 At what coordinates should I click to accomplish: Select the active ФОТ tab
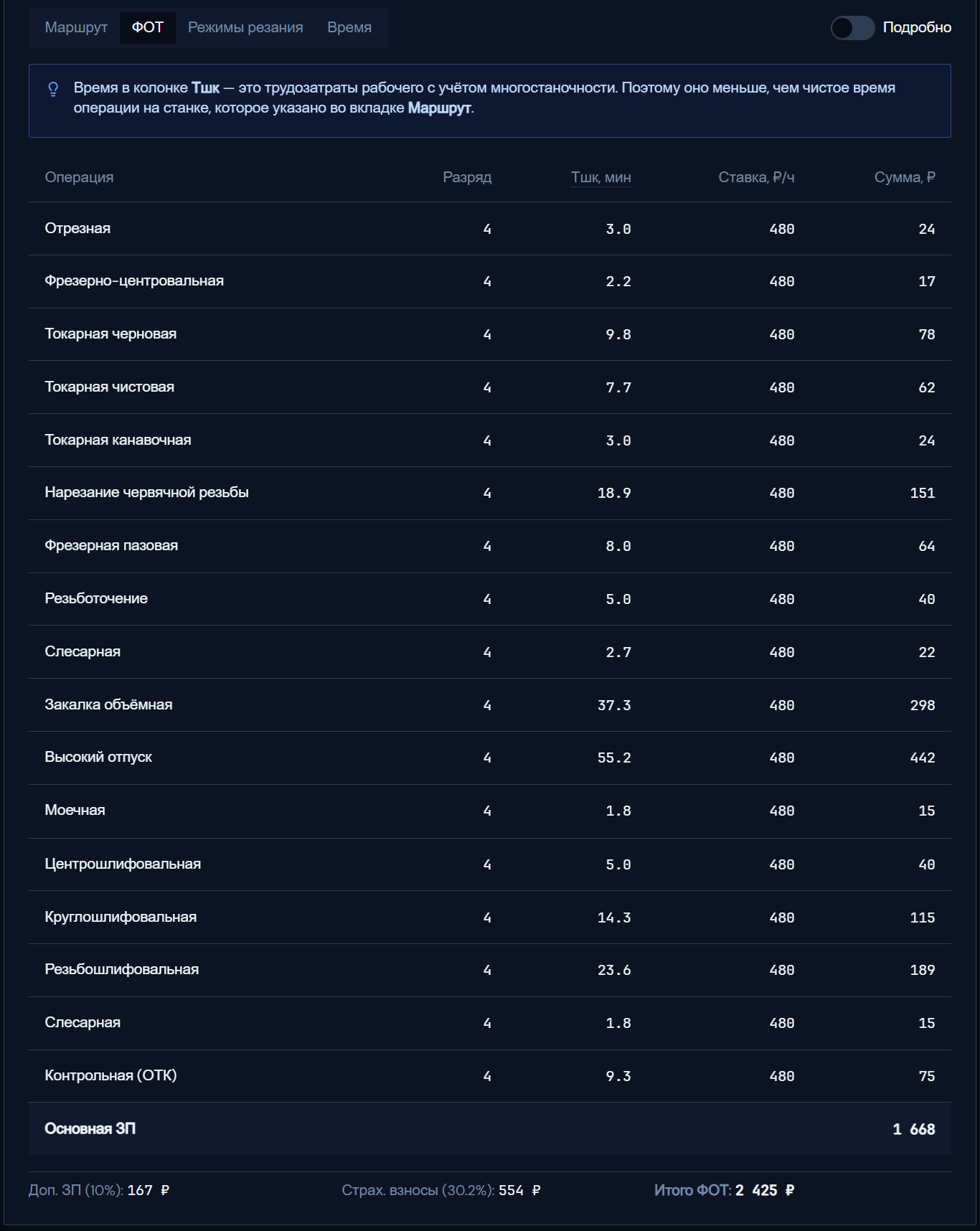tap(148, 28)
